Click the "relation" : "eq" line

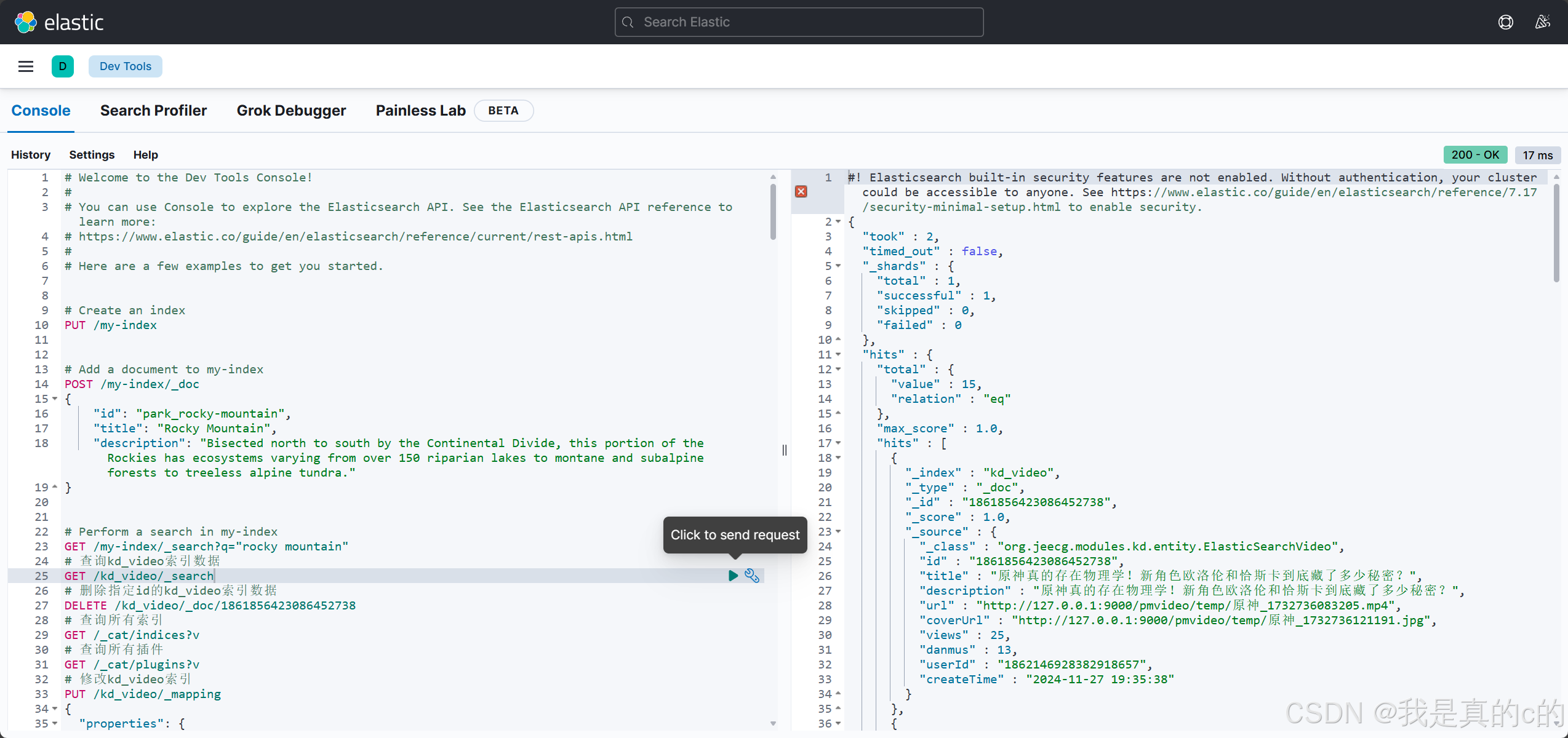point(951,399)
